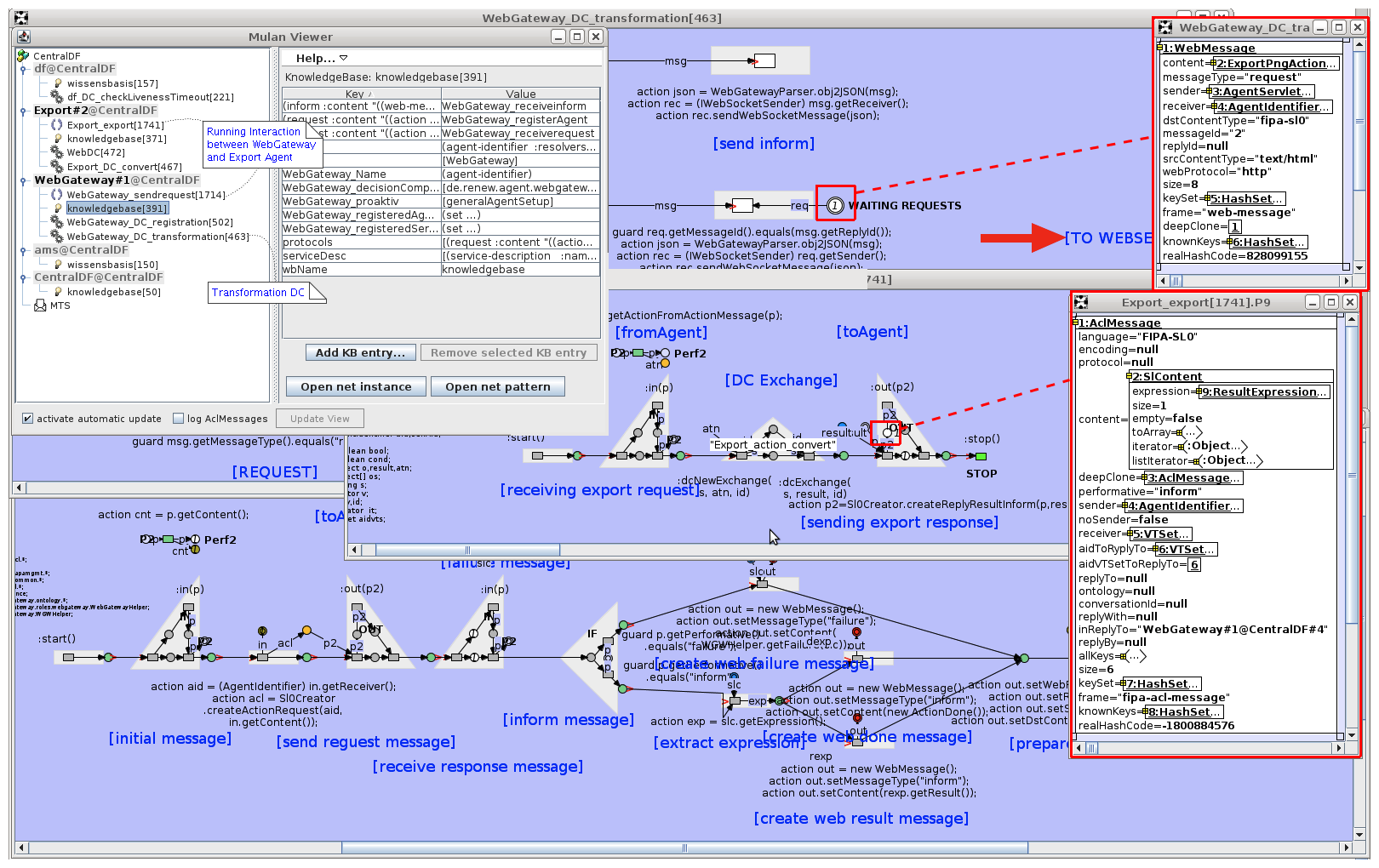1379x868 pixels.
Task: Click the MTS mailbox icon
Action: point(40,306)
